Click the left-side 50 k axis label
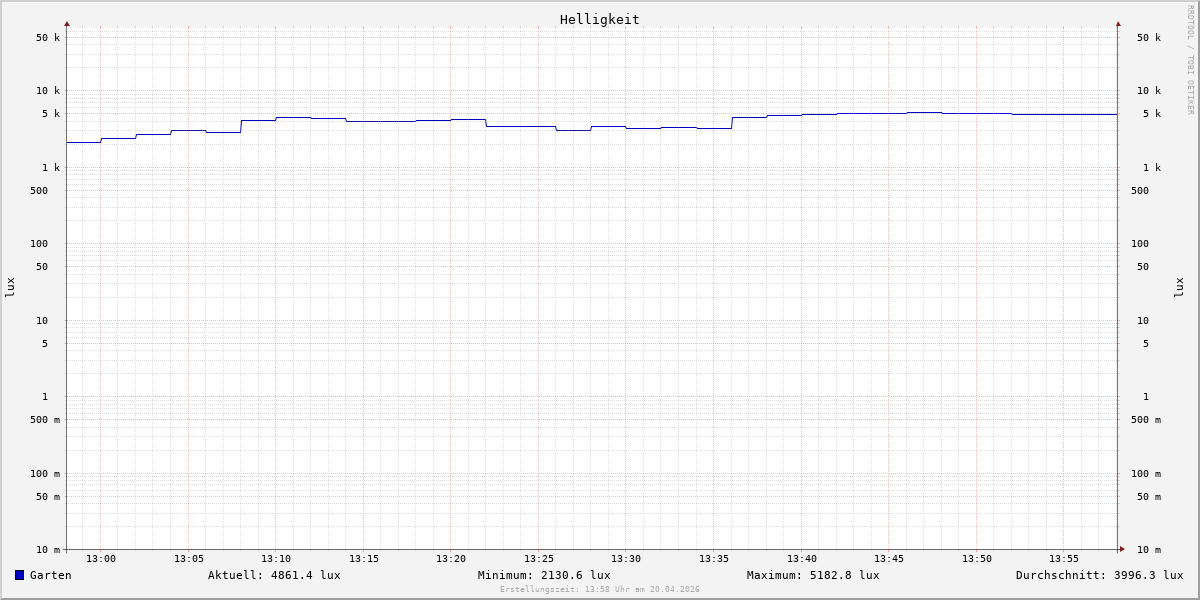Viewport: 1200px width, 600px height. (x=48, y=38)
